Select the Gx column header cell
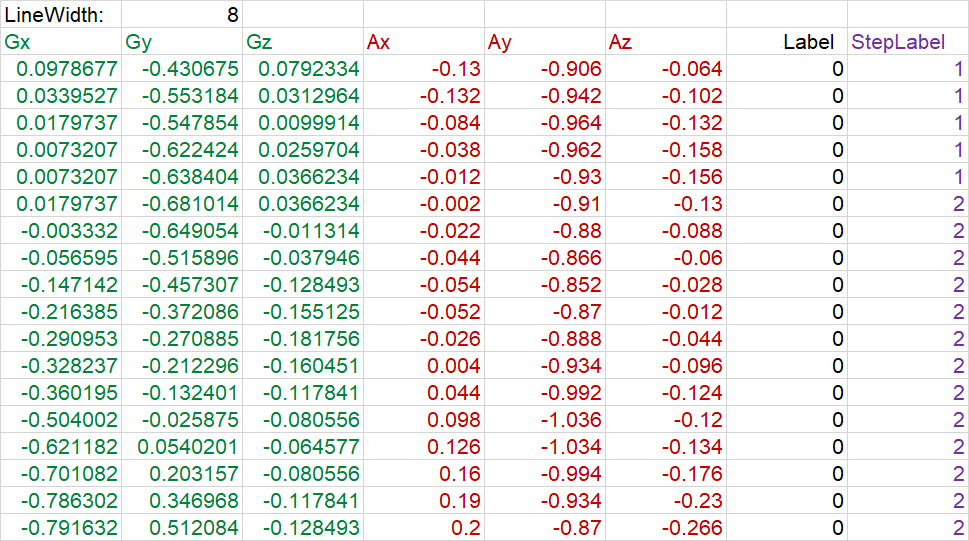Screen dimensions: 969x541 tap(60, 42)
